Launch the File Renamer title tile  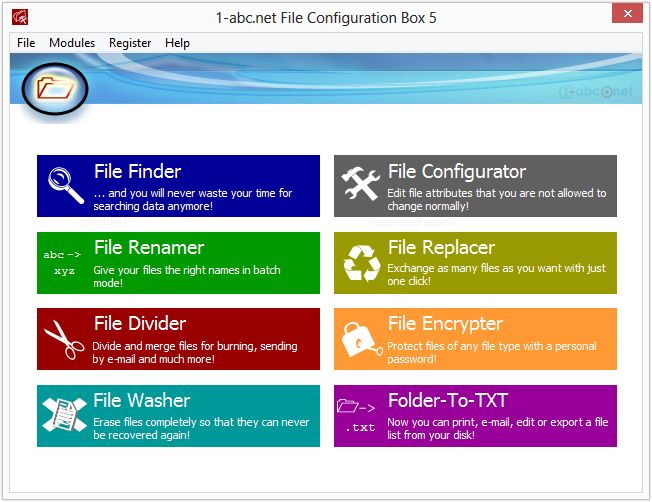149,247
